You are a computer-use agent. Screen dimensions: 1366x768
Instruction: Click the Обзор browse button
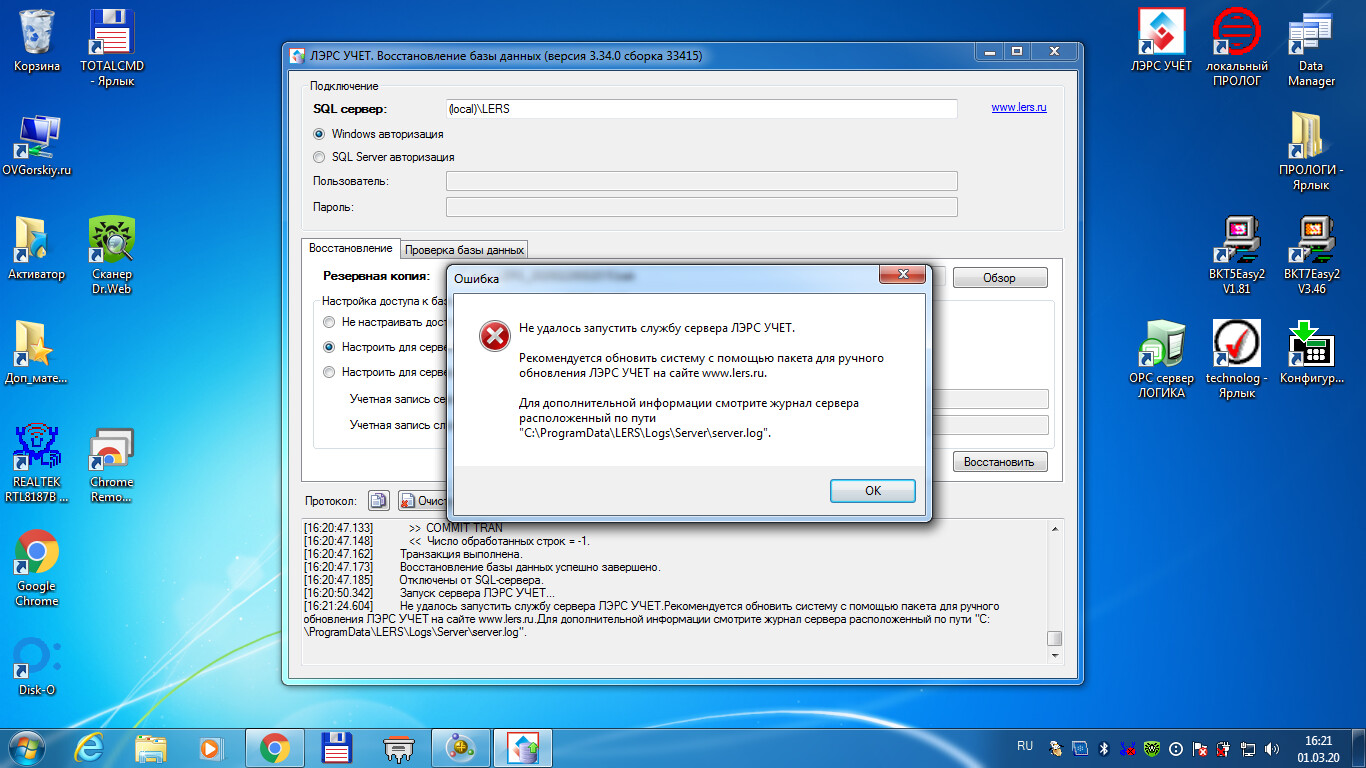tap(999, 278)
